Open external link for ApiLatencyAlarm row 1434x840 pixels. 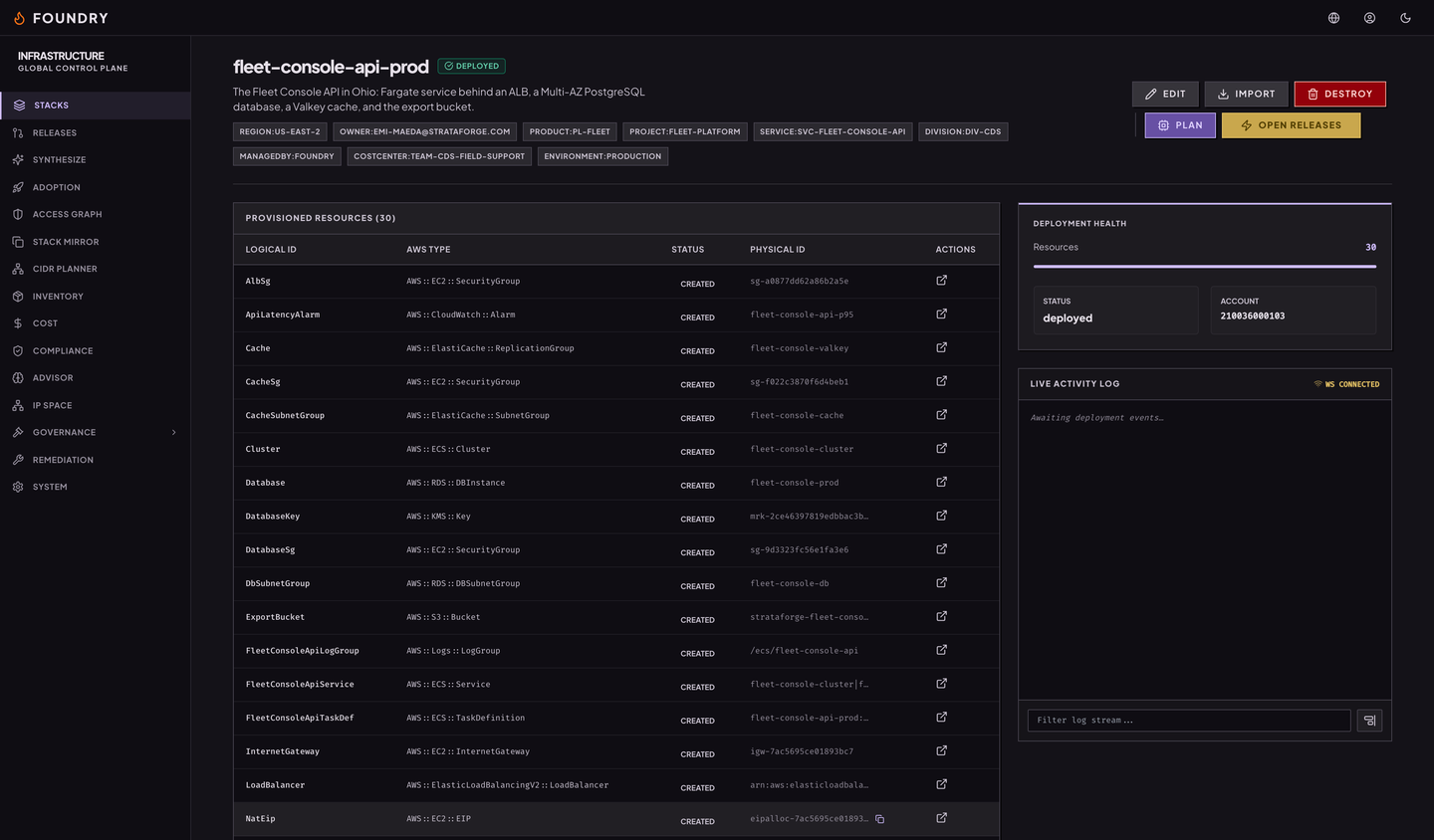click(941, 315)
